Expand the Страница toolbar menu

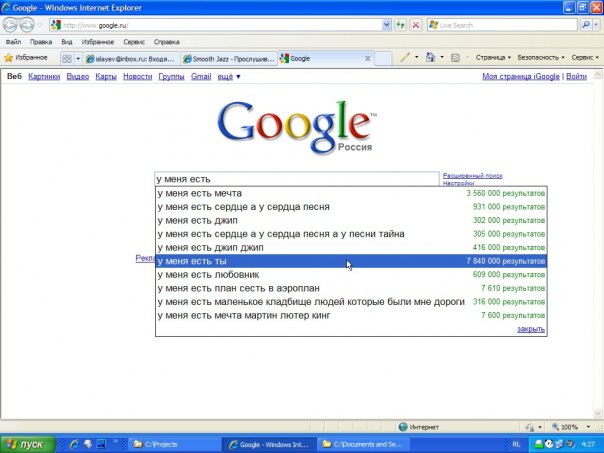pyautogui.click(x=493, y=58)
